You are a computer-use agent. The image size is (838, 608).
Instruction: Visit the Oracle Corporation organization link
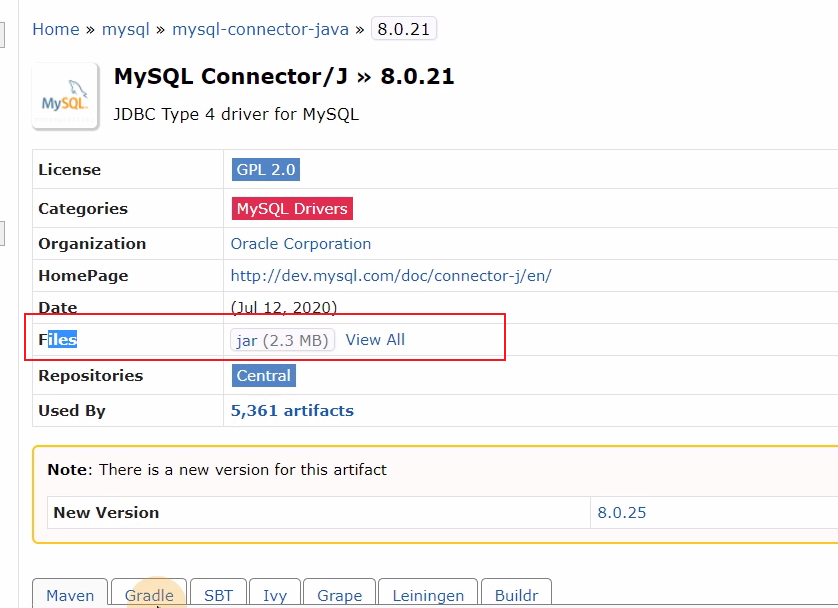(x=300, y=244)
